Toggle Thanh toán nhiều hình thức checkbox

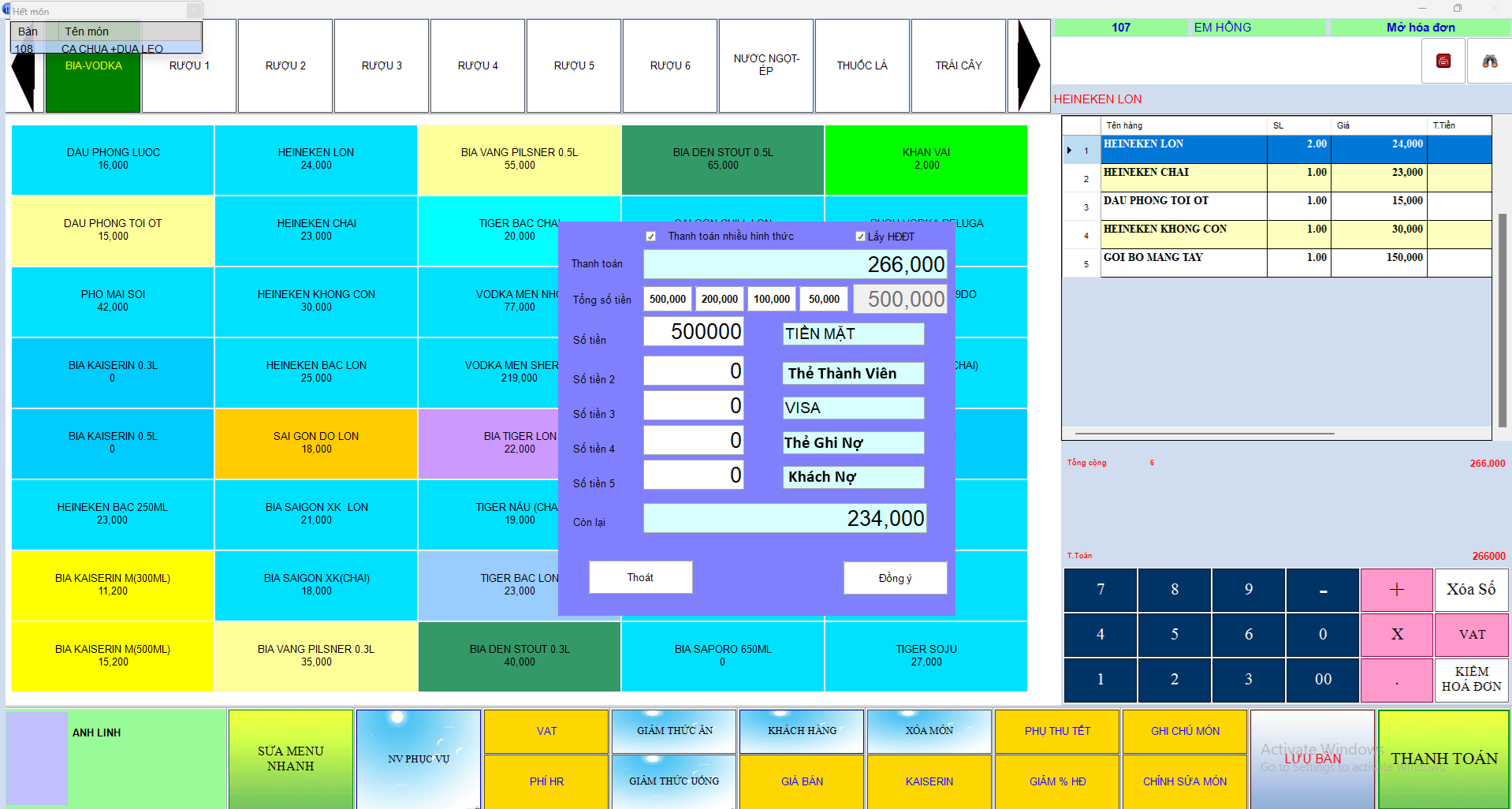click(650, 237)
